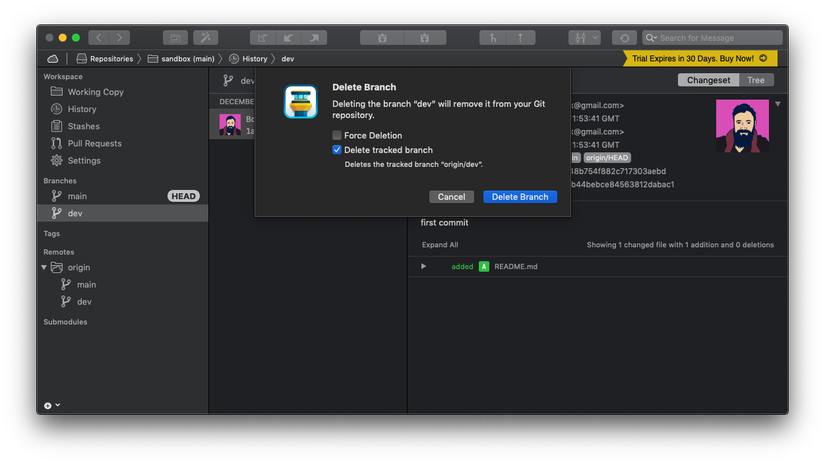Open Pull Requests in the sidebar
The width and height of the screenshot is (825, 463).
(94, 143)
